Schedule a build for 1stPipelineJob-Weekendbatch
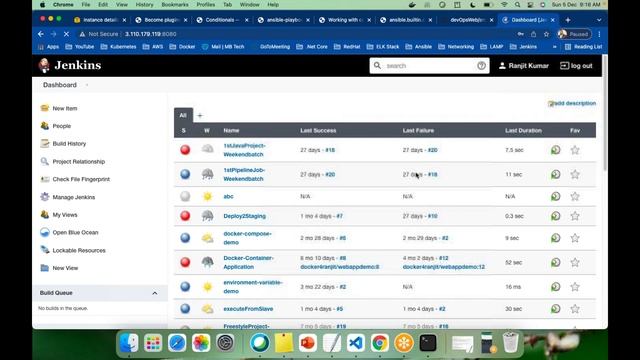Image resolution: width=640 pixels, height=360 pixels. coord(556,175)
